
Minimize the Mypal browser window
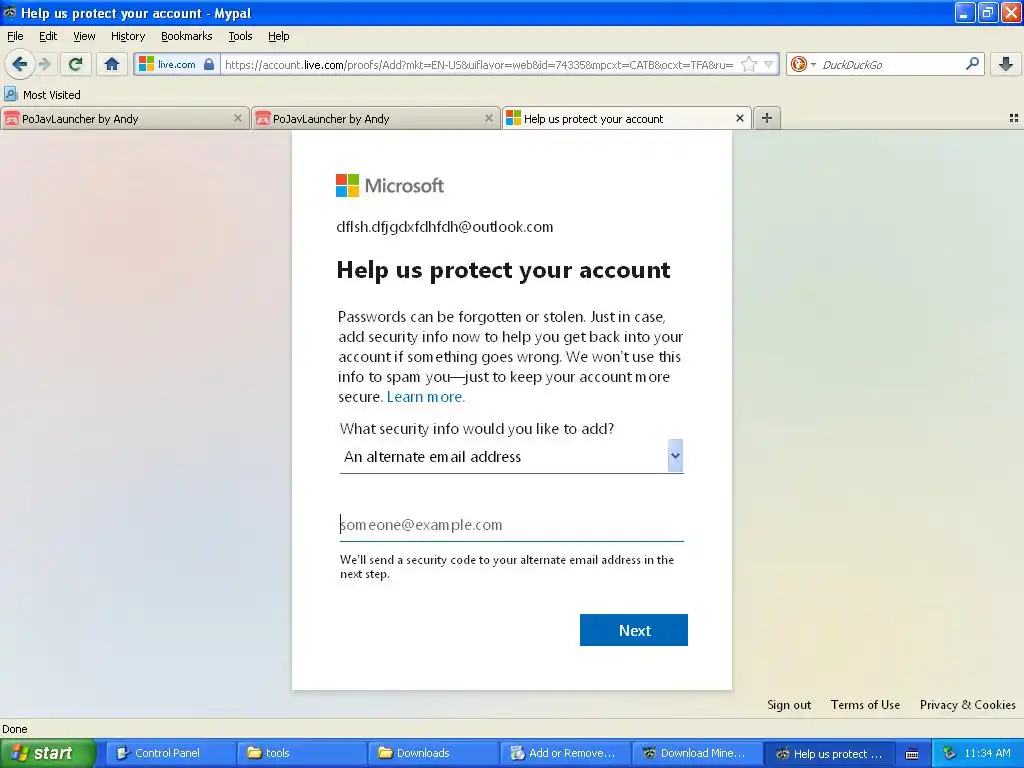pos(964,12)
